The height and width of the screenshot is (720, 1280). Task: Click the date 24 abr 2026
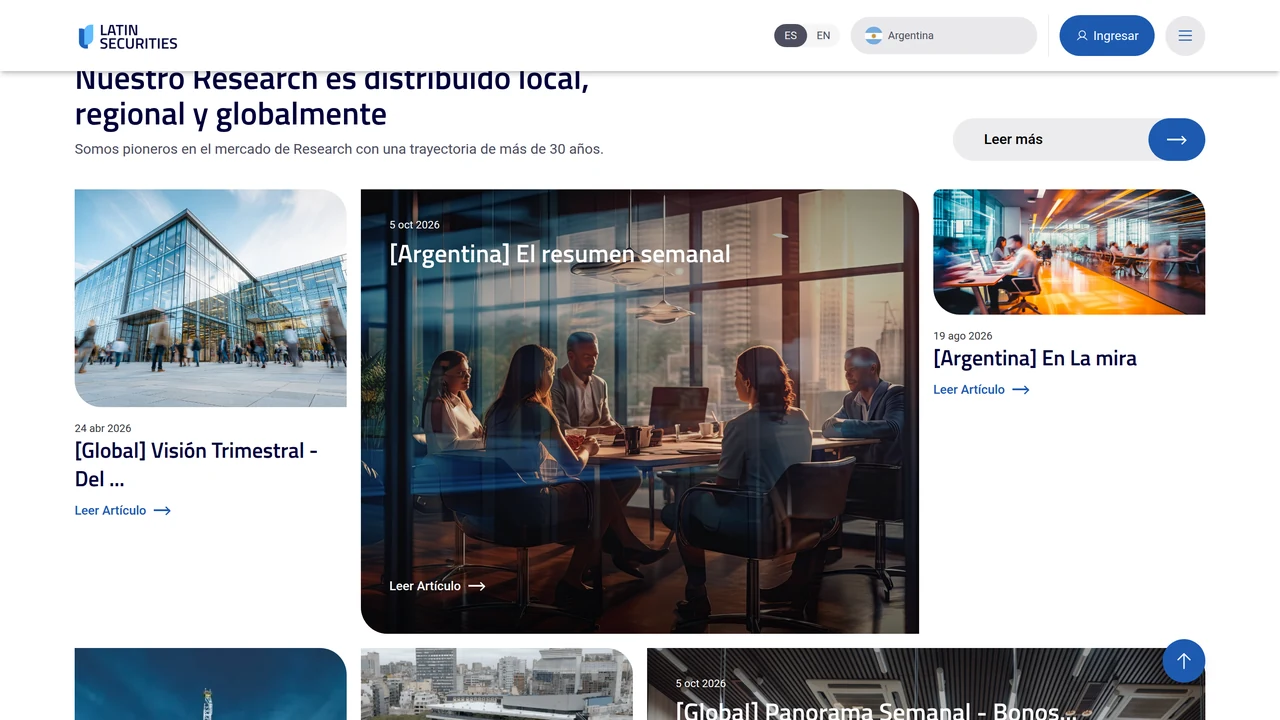pyautogui.click(x=103, y=428)
